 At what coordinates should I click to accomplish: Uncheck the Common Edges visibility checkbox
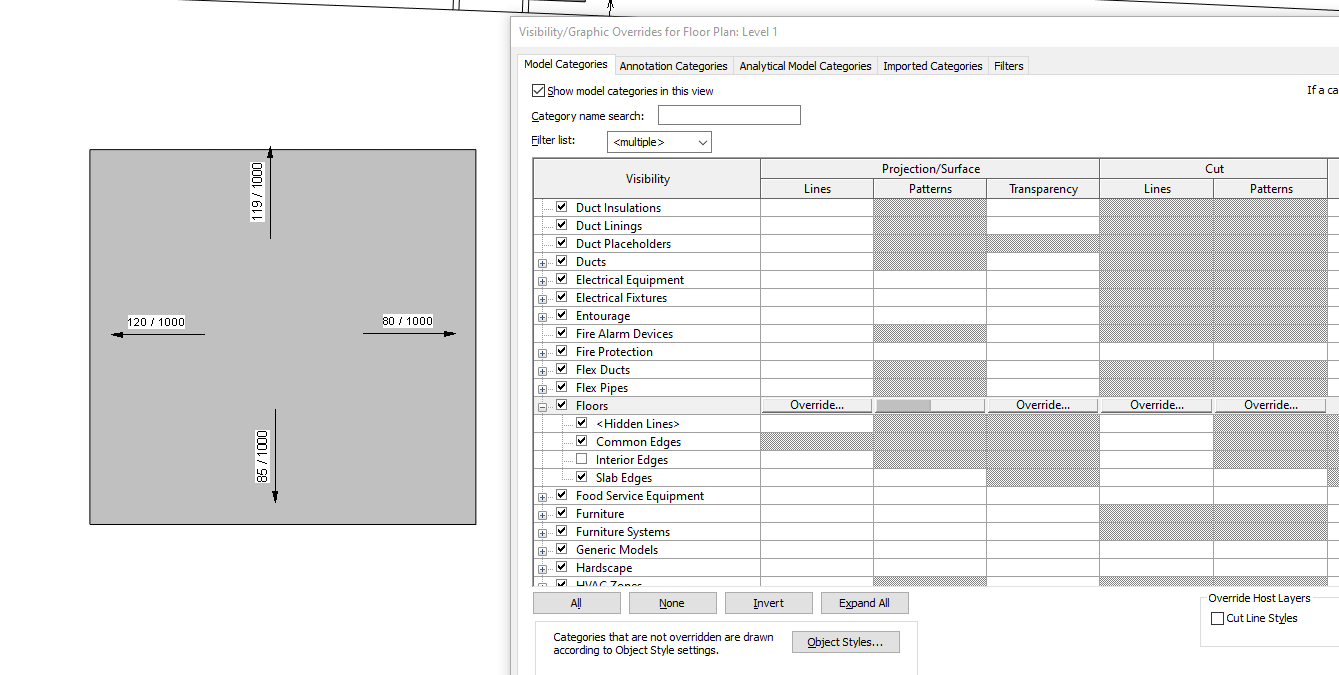click(x=582, y=441)
